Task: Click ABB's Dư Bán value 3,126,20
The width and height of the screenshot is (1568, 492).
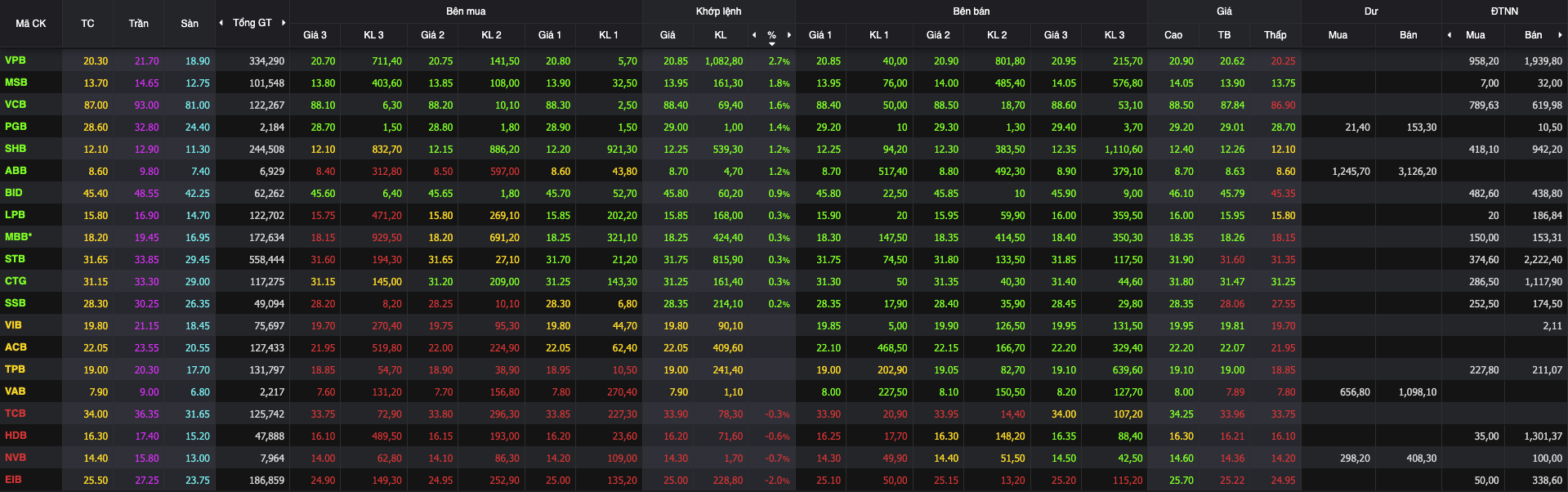Action: tap(1418, 172)
